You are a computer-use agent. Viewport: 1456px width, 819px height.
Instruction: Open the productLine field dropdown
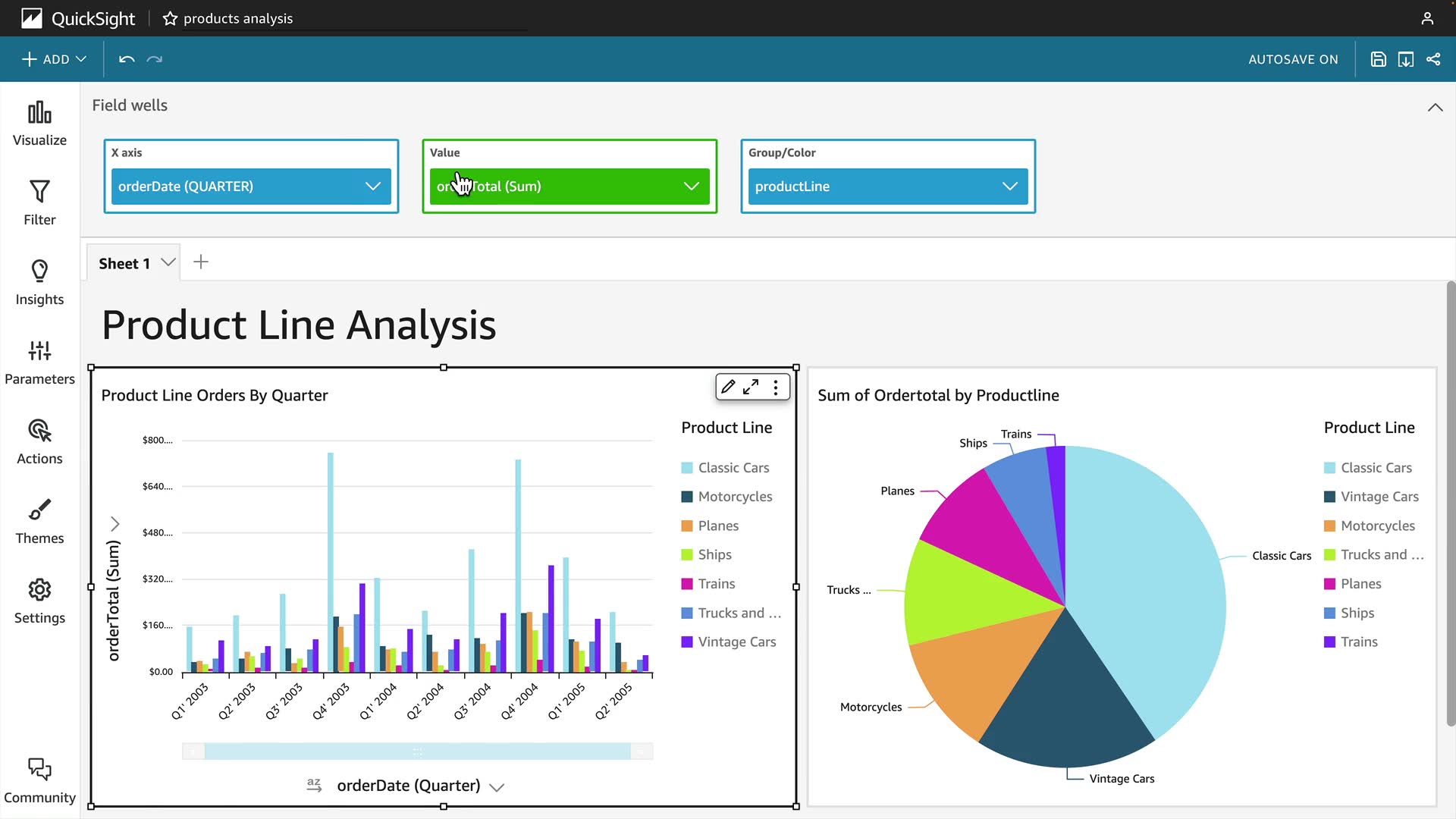(1009, 187)
